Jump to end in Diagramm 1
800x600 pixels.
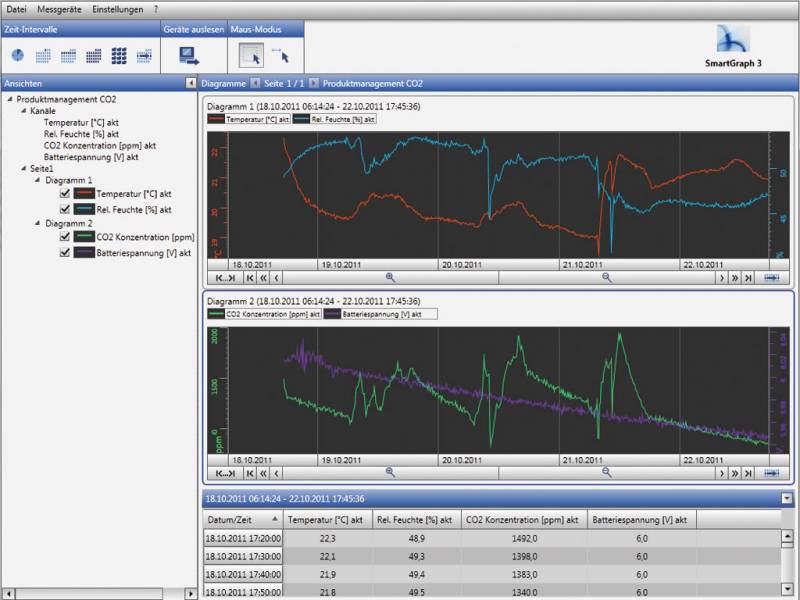click(x=748, y=278)
